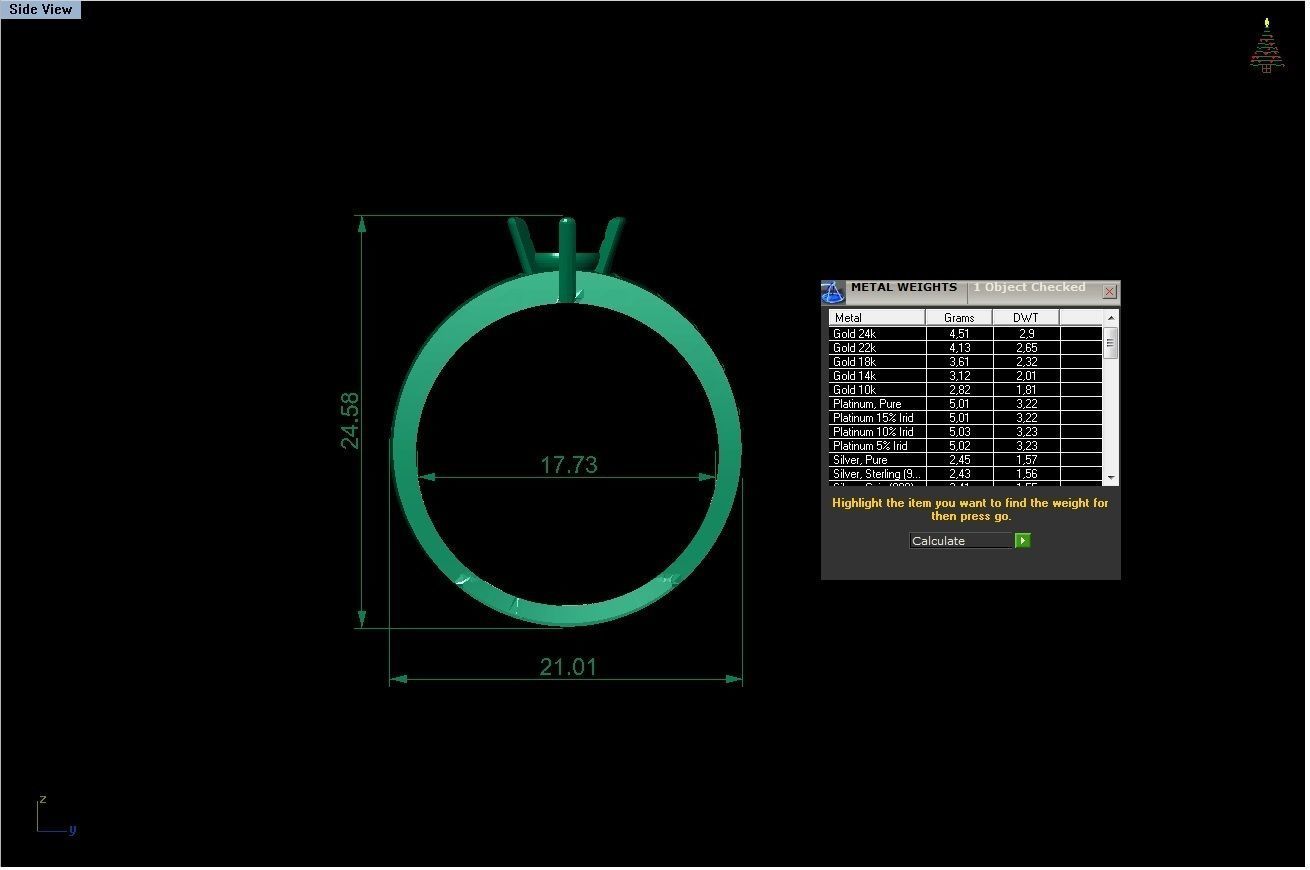Click the 2,01 DWT value for Gold 14k
1310x870 pixels.
pyautogui.click(x=1026, y=376)
